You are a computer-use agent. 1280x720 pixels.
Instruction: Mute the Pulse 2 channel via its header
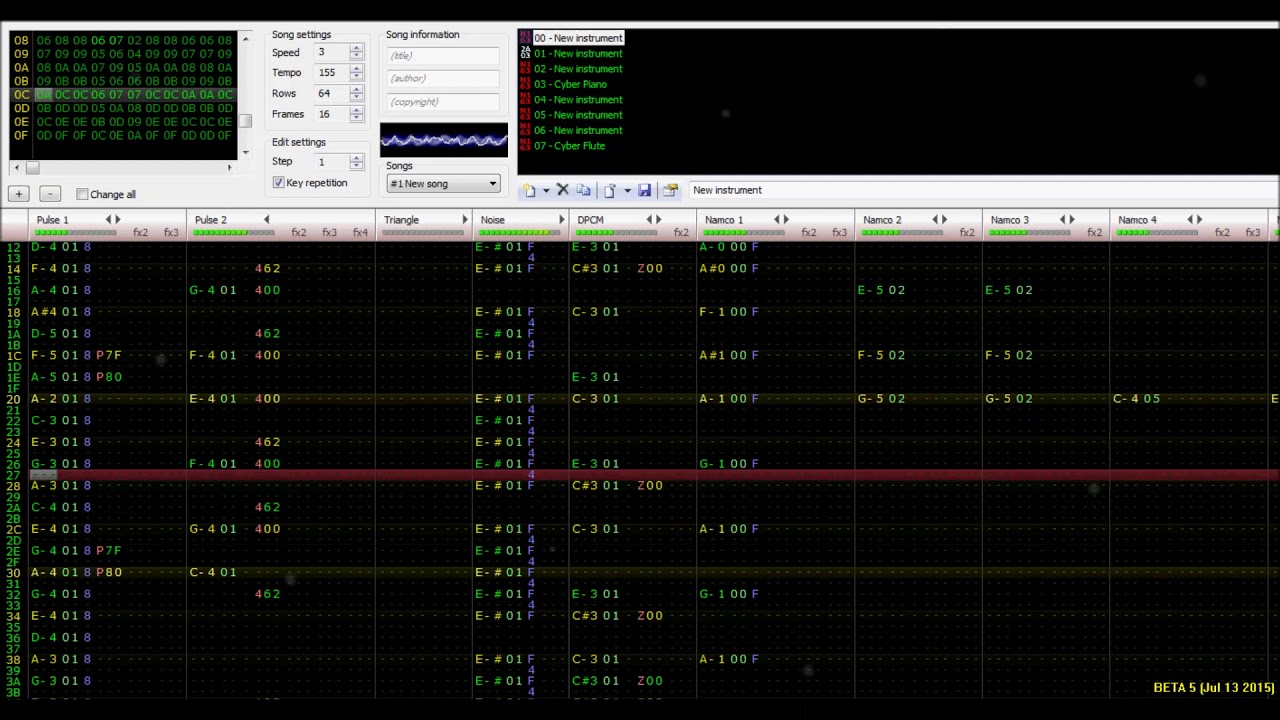(211, 220)
